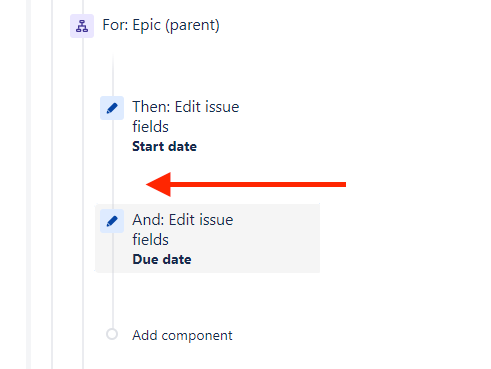Click connector line above the Add component node
Image resolution: width=491 pixels, height=369 pixels.
(x=113, y=300)
